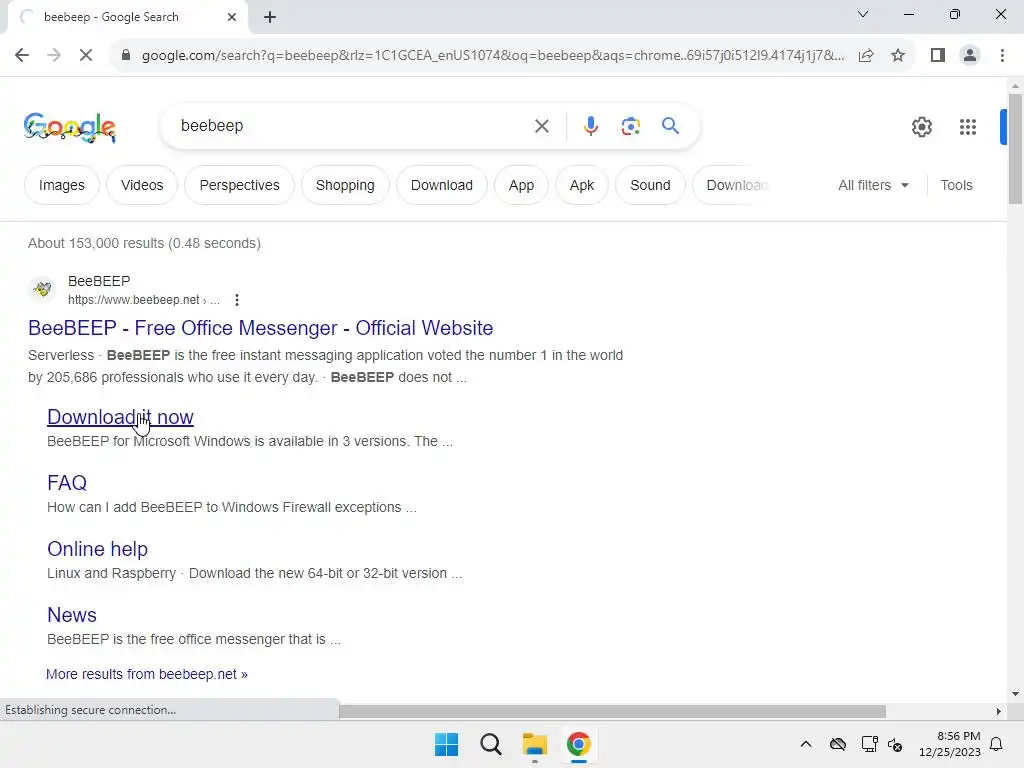Filter results by Videos

point(142,185)
